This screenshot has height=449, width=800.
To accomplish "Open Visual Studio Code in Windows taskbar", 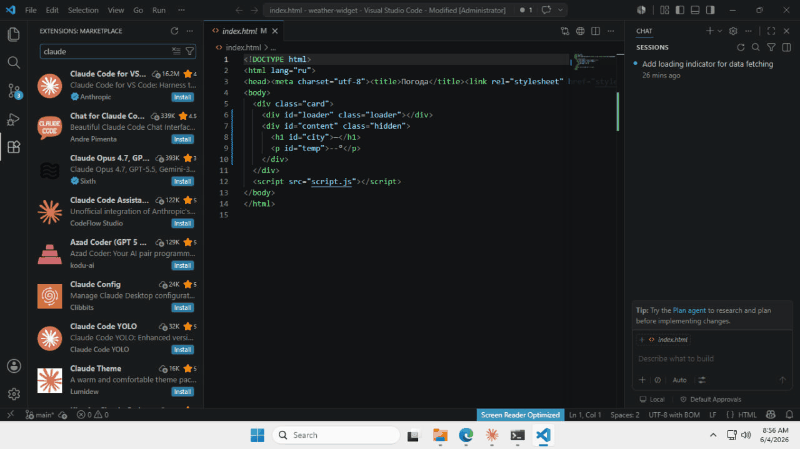I will tap(543, 435).
